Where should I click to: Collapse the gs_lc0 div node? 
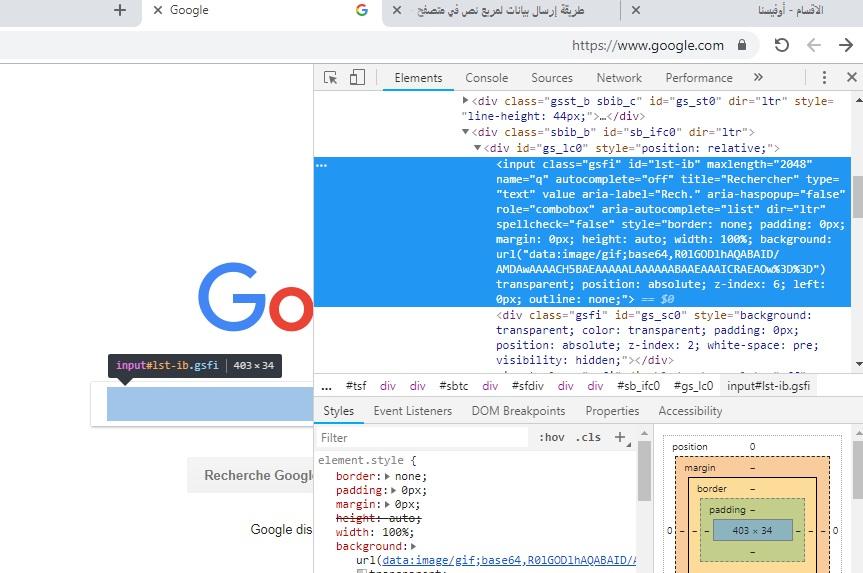point(477,148)
